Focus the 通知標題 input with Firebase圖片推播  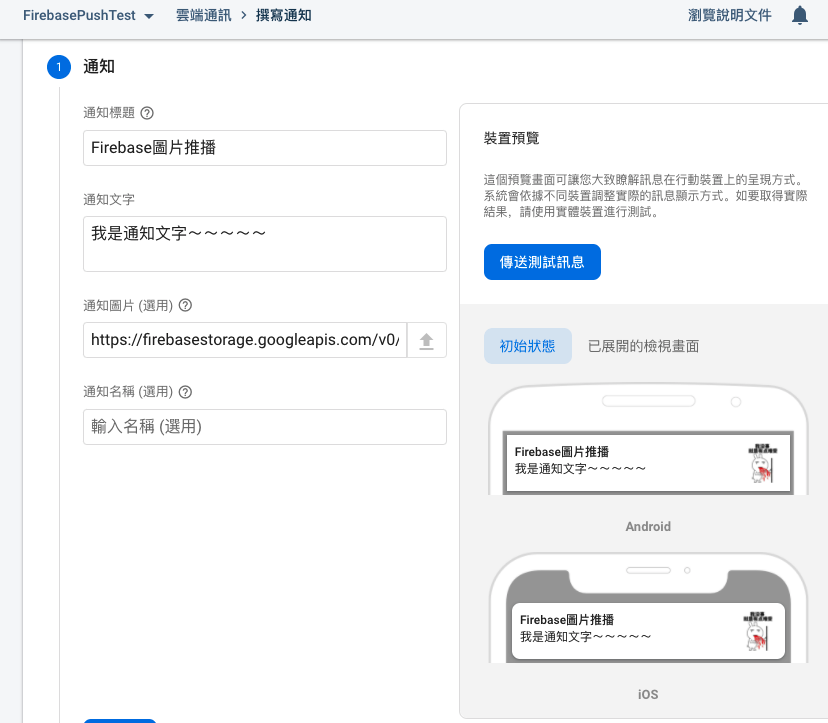[265, 148]
